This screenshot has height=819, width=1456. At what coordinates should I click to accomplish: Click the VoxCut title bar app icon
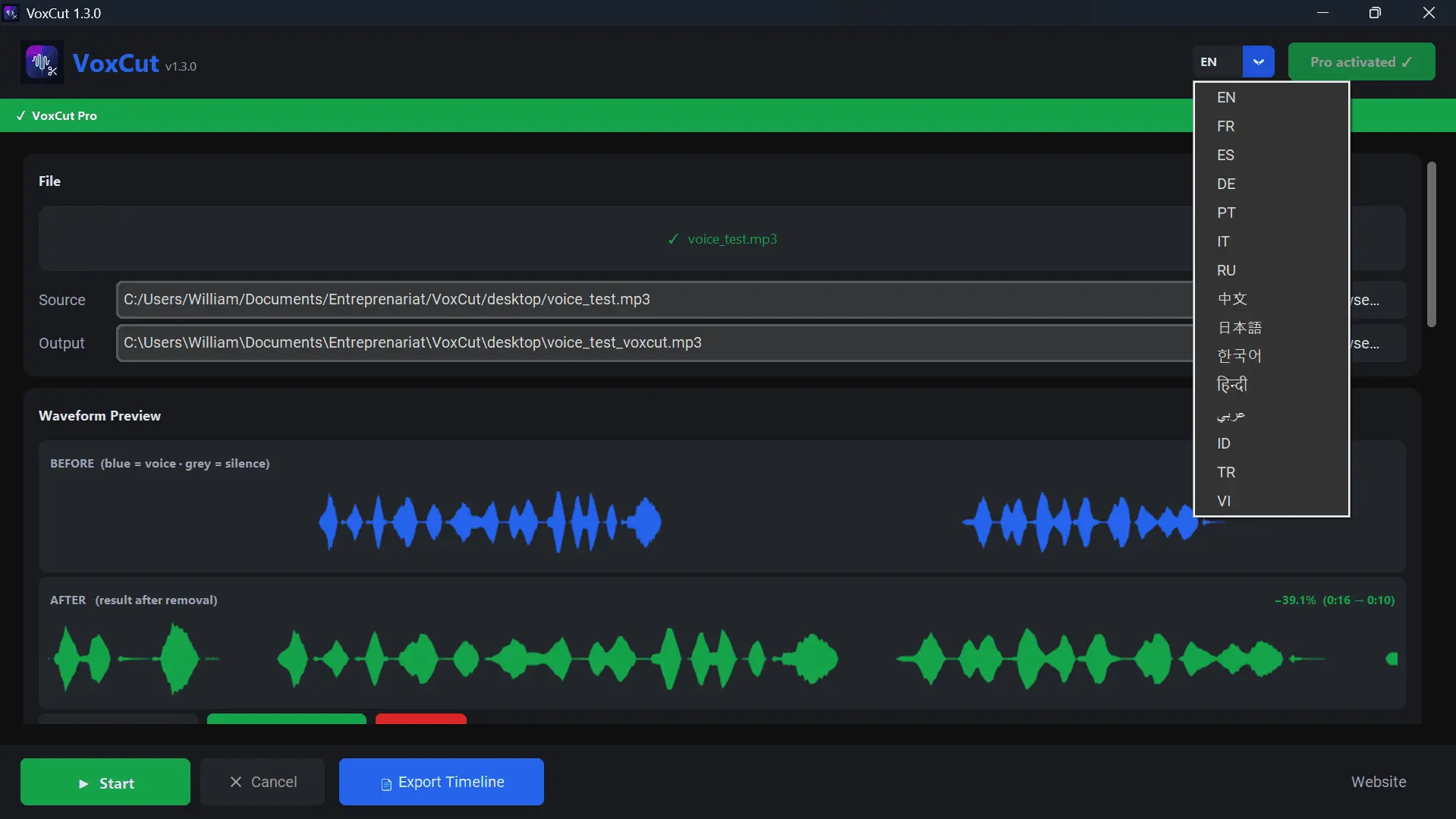[x=11, y=13]
